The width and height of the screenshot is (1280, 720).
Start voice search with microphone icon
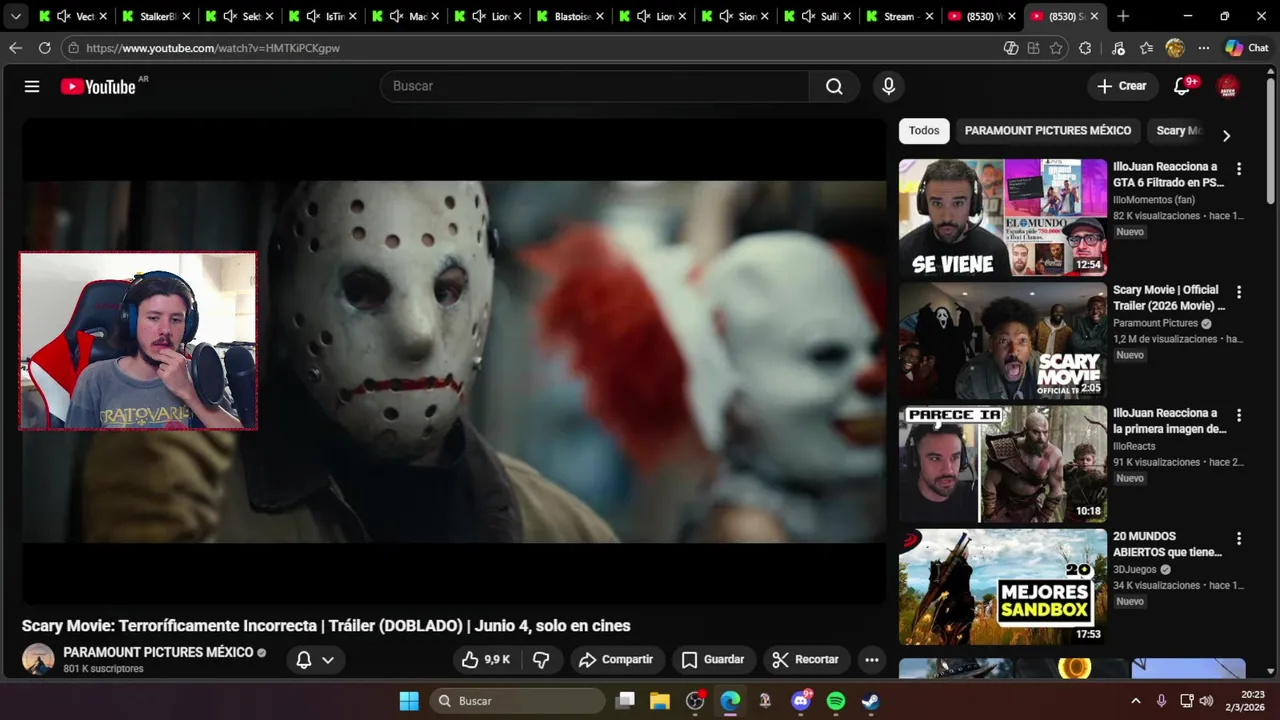pyautogui.click(x=888, y=86)
